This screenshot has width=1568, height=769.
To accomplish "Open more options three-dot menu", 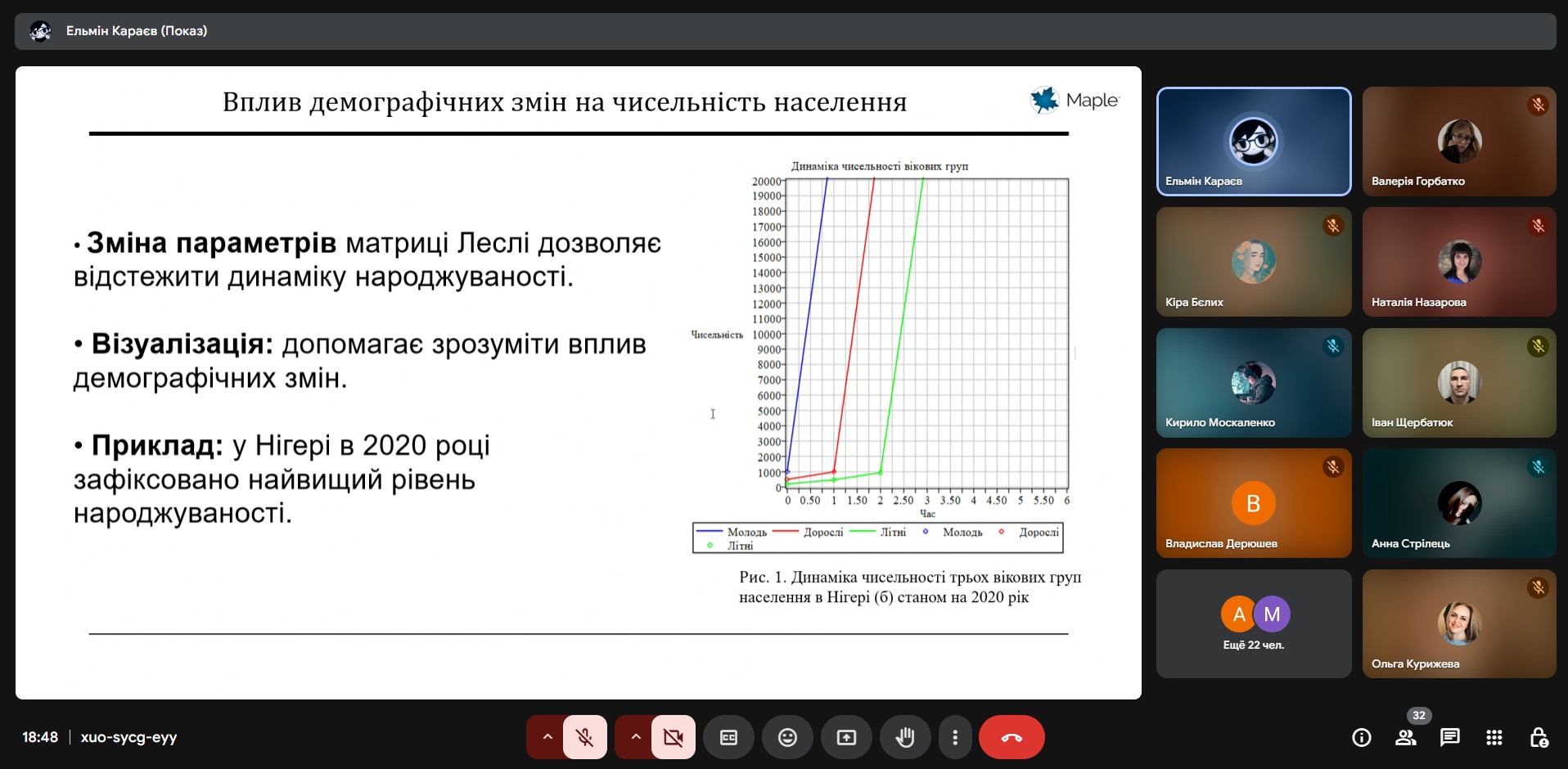I will pyautogui.click(x=955, y=737).
